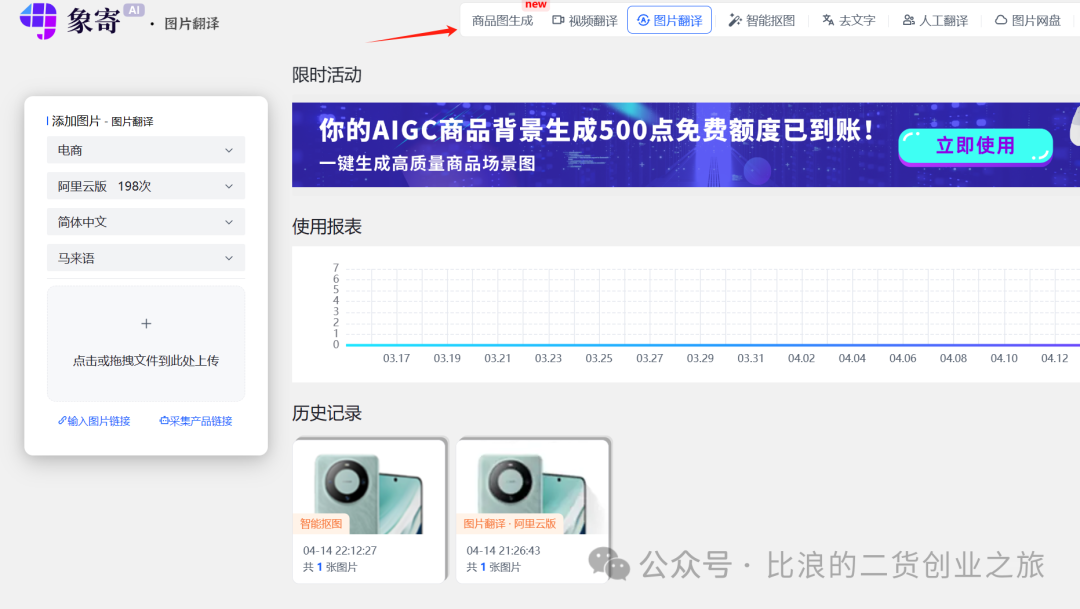
Task: Click the 象寄 purple logo icon
Action: (38, 19)
